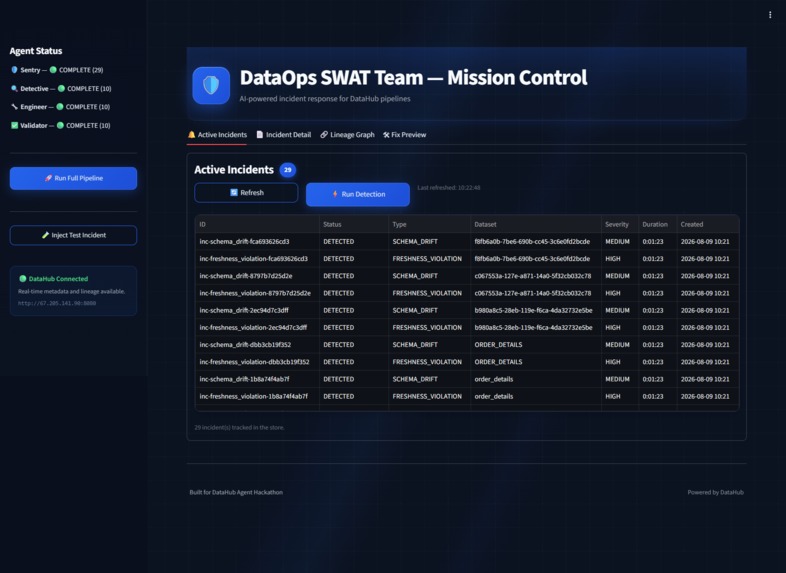Select row inc-schema_drift-8797b7d25d2e
Image resolution: width=786 pixels, height=573 pixels.
467,276
